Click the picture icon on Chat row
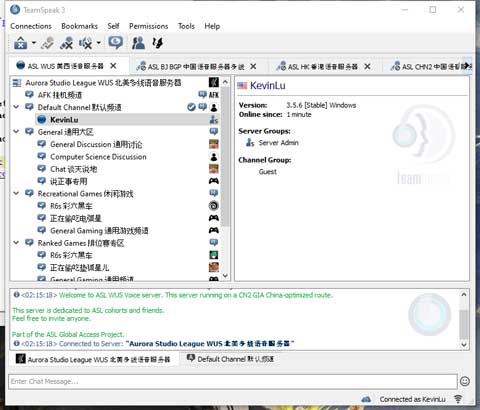Viewport: 480px width, 410px height. point(214,169)
